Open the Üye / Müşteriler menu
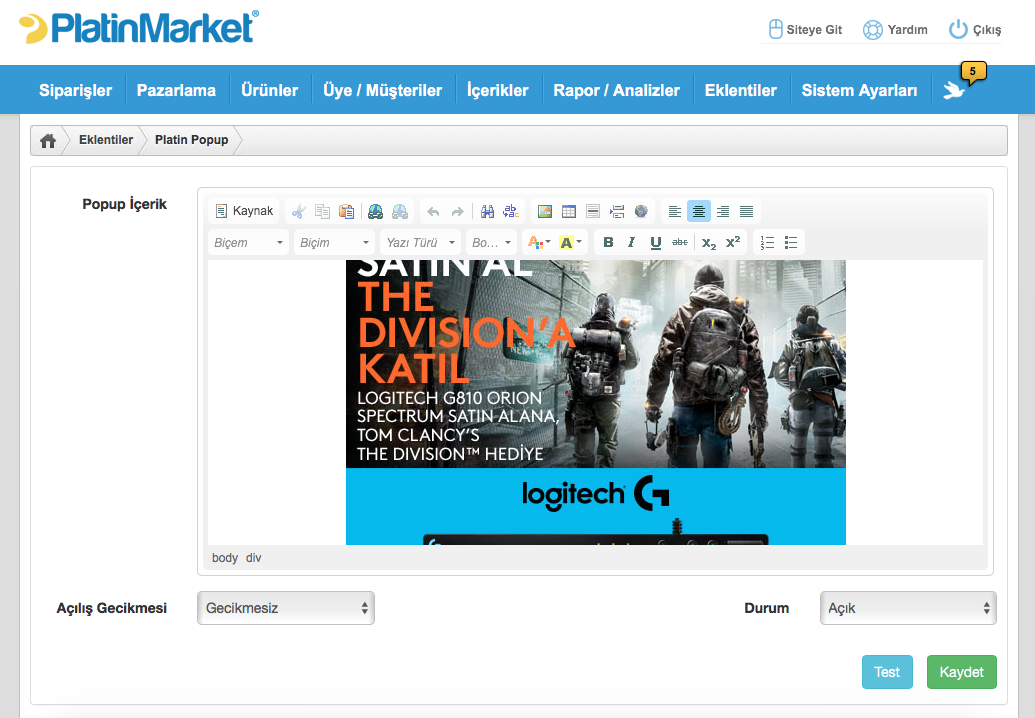 [383, 90]
